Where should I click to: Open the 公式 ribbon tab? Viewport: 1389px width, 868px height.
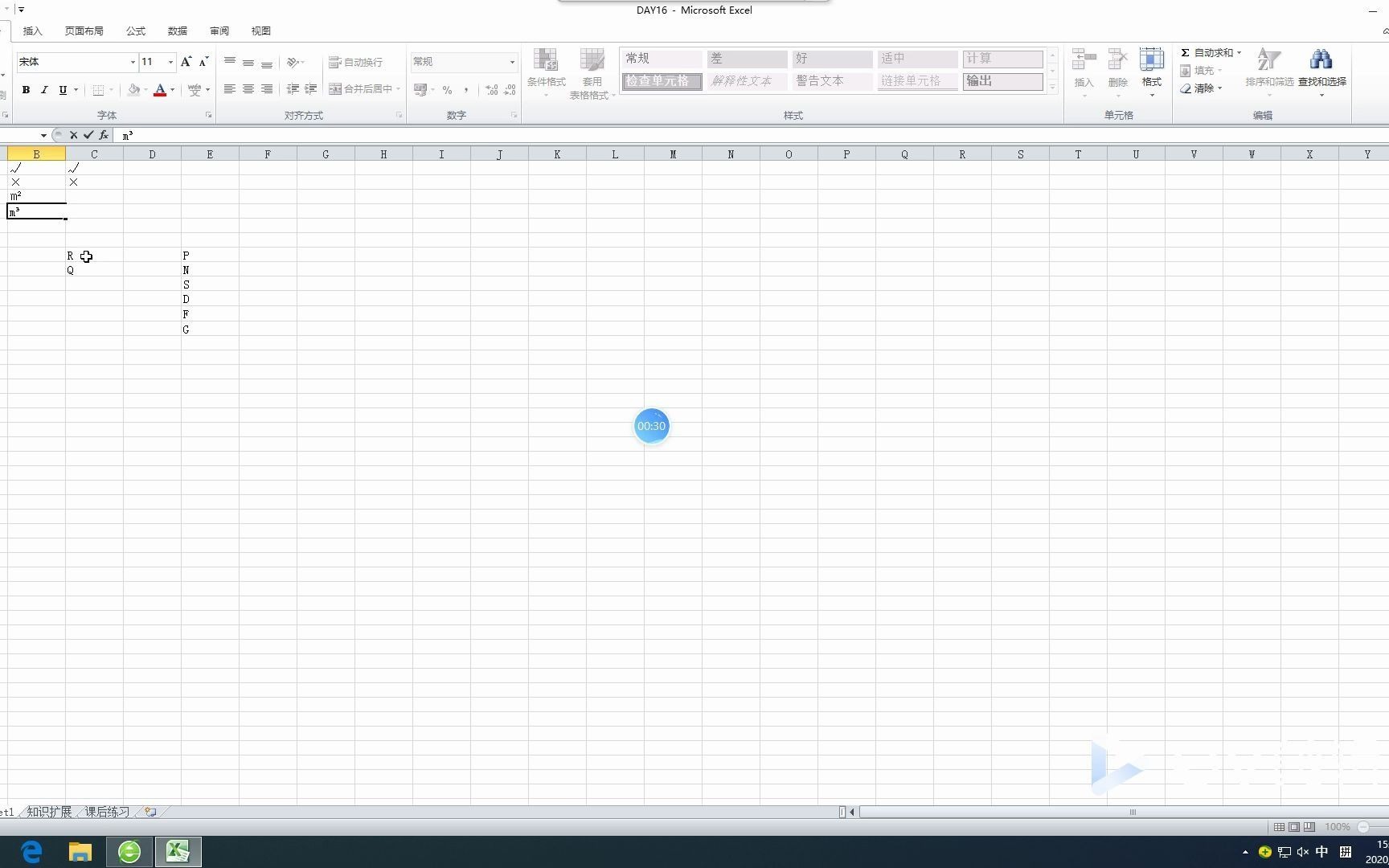(x=136, y=31)
